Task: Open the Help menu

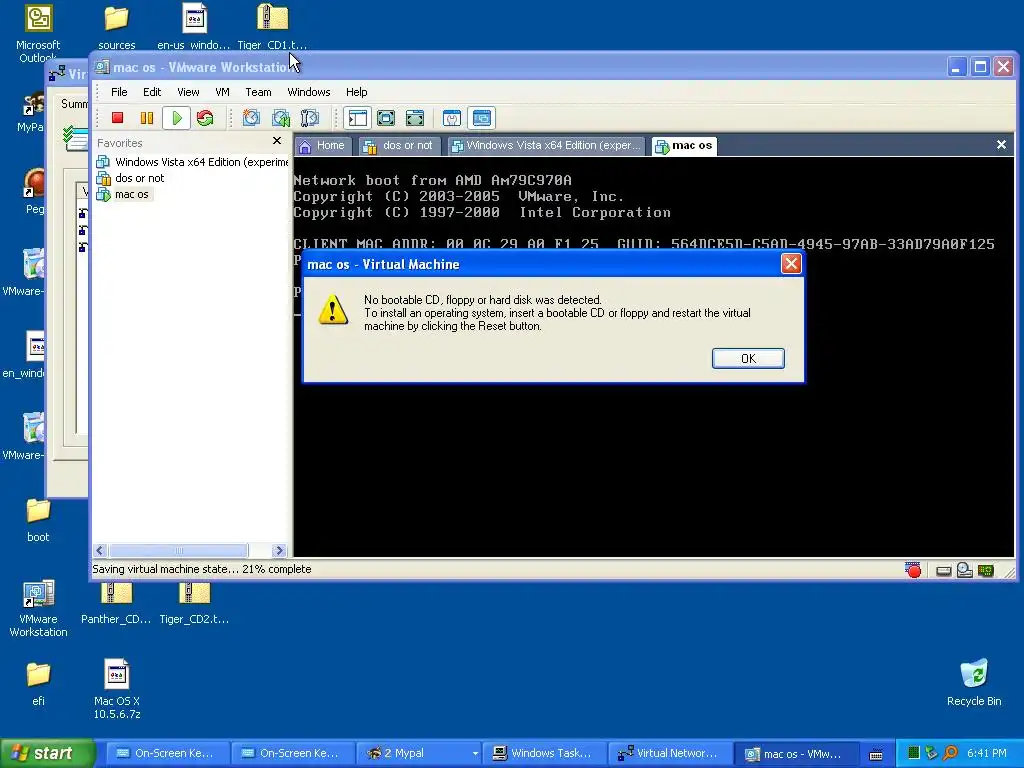Action: click(x=357, y=92)
